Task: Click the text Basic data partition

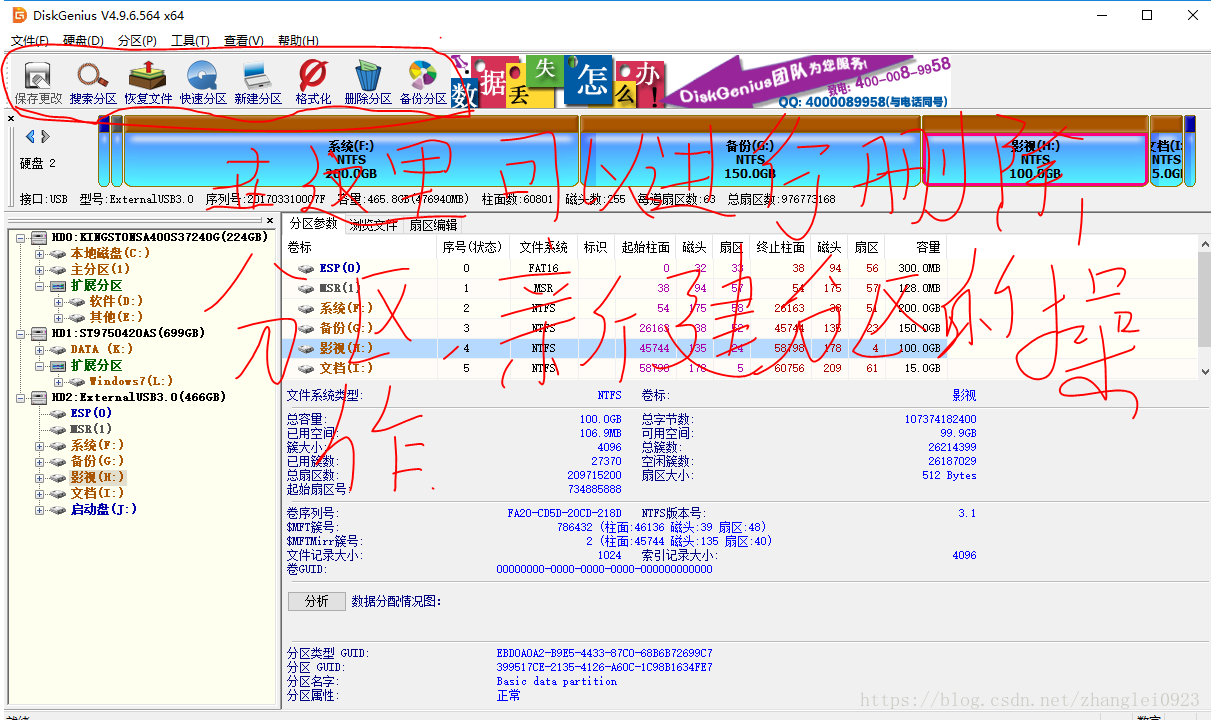Action: [557, 681]
